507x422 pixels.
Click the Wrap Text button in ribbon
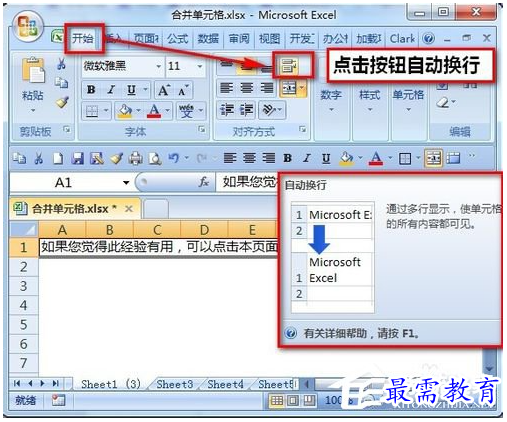pyautogui.click(x=289, y=66)
